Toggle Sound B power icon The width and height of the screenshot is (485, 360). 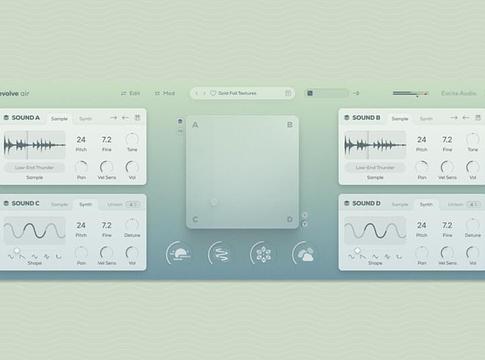click(x=347, y=118)
